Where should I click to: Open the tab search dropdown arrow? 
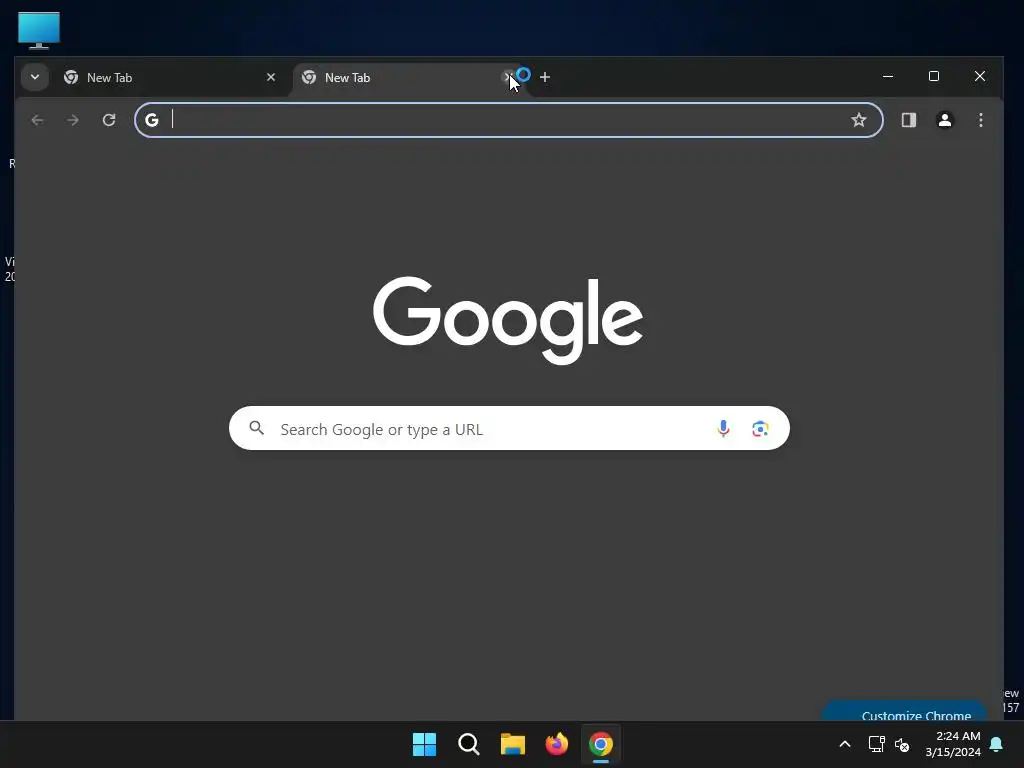(35, 77)
